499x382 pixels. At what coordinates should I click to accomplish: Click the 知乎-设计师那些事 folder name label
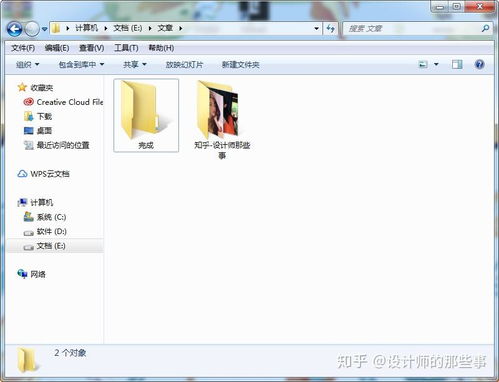(222, 150)
